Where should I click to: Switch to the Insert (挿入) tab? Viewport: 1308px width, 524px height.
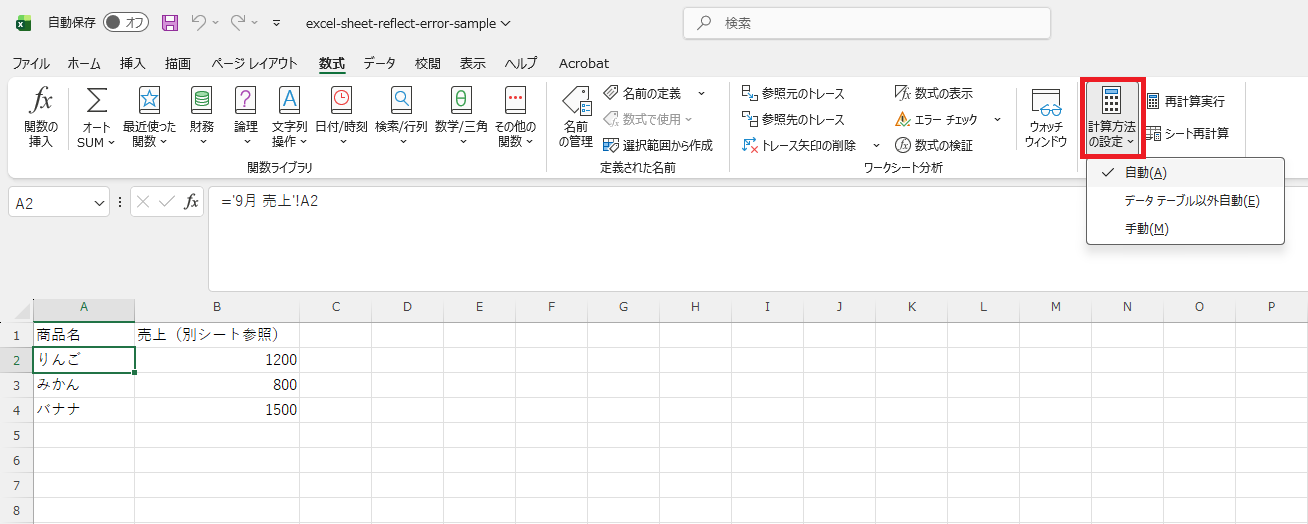(133, 63)
